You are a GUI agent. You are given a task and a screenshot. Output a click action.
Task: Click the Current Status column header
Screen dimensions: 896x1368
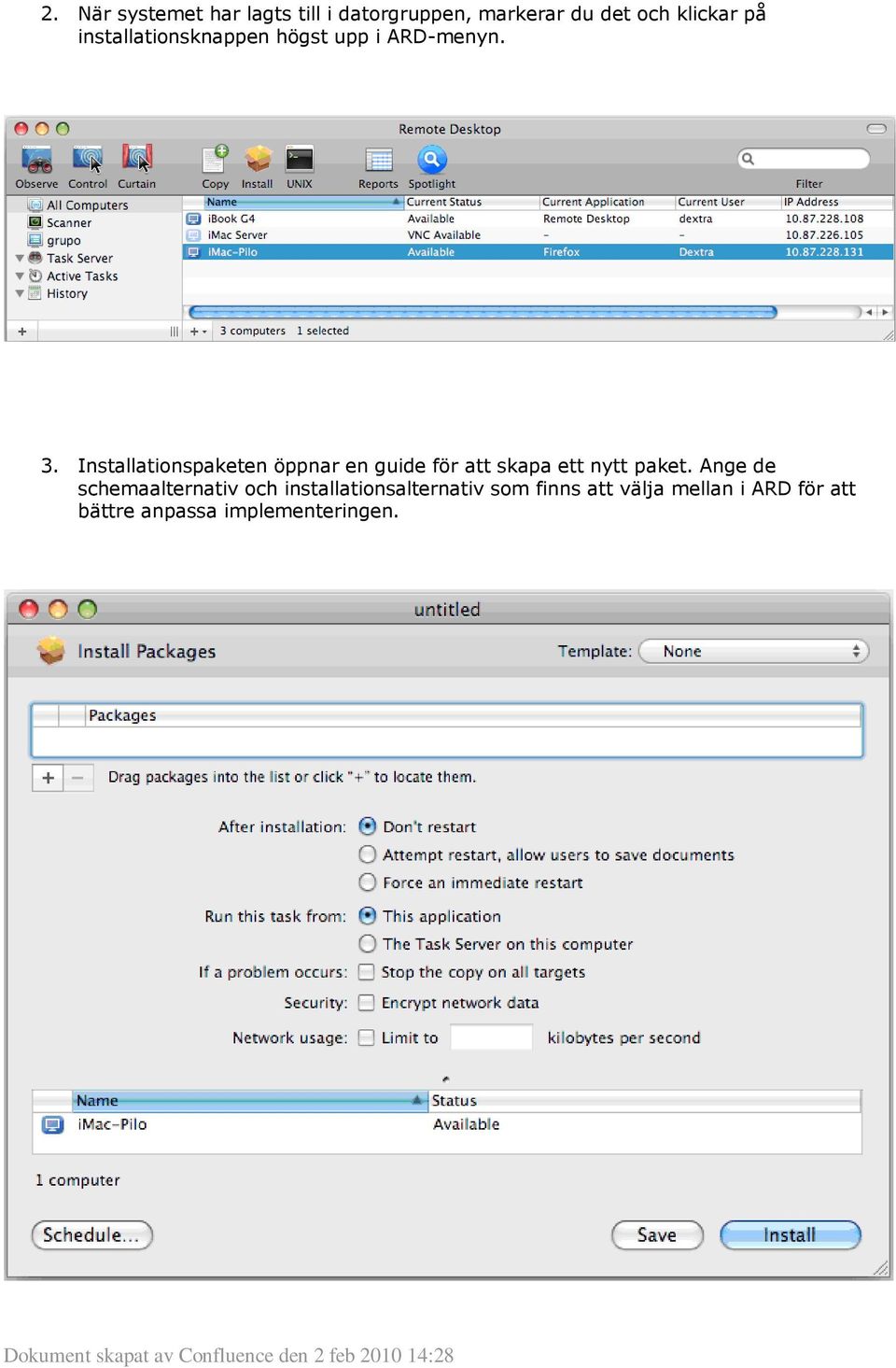click(472, 202)
